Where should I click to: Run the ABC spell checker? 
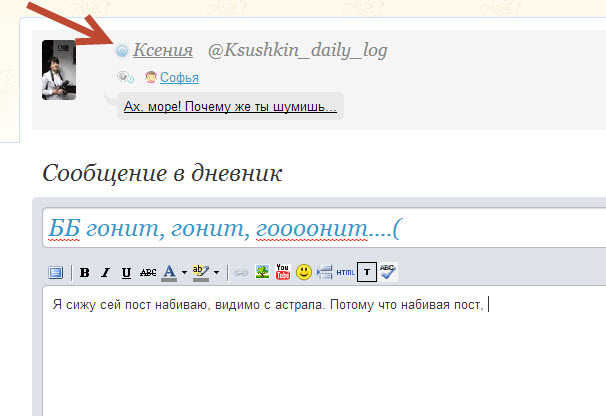[x=388, y=272]
